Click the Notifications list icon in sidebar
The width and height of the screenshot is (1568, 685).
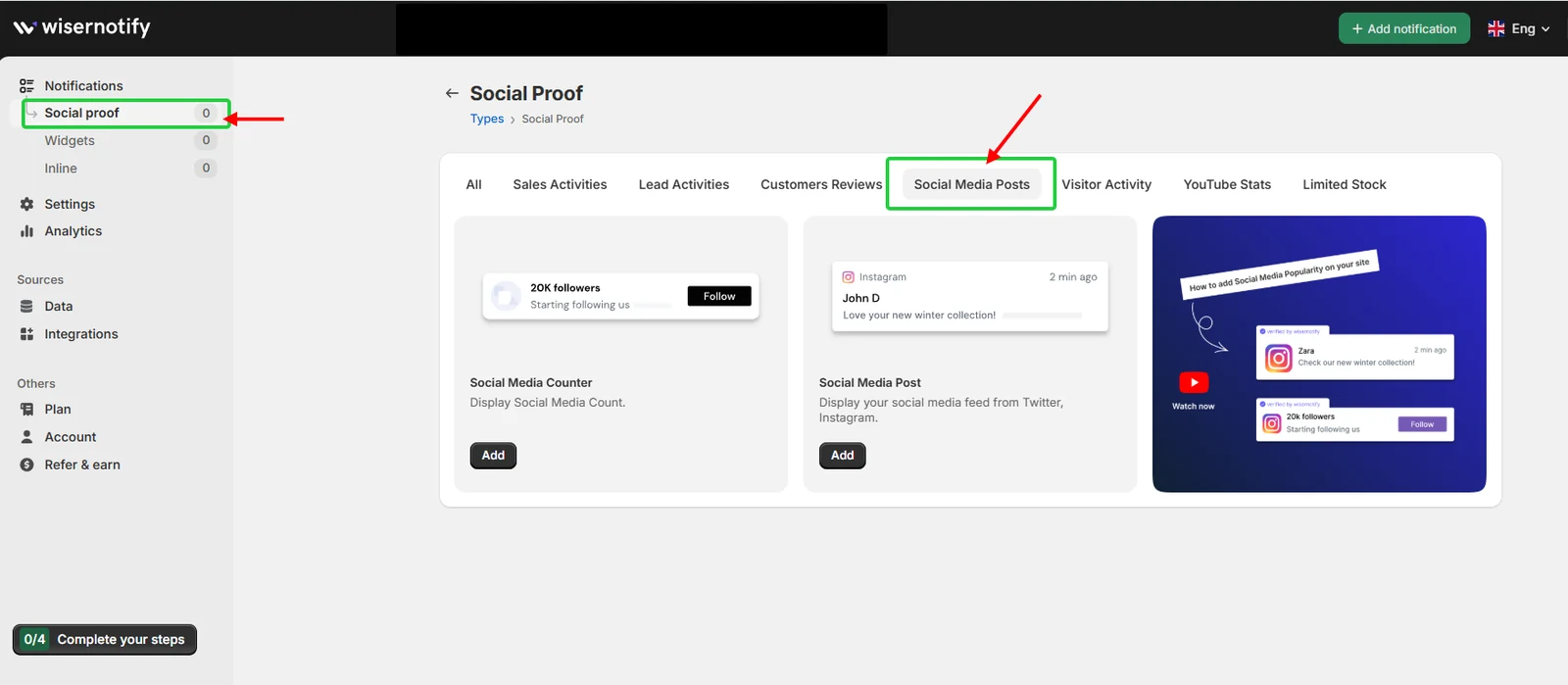coord(26,86)
